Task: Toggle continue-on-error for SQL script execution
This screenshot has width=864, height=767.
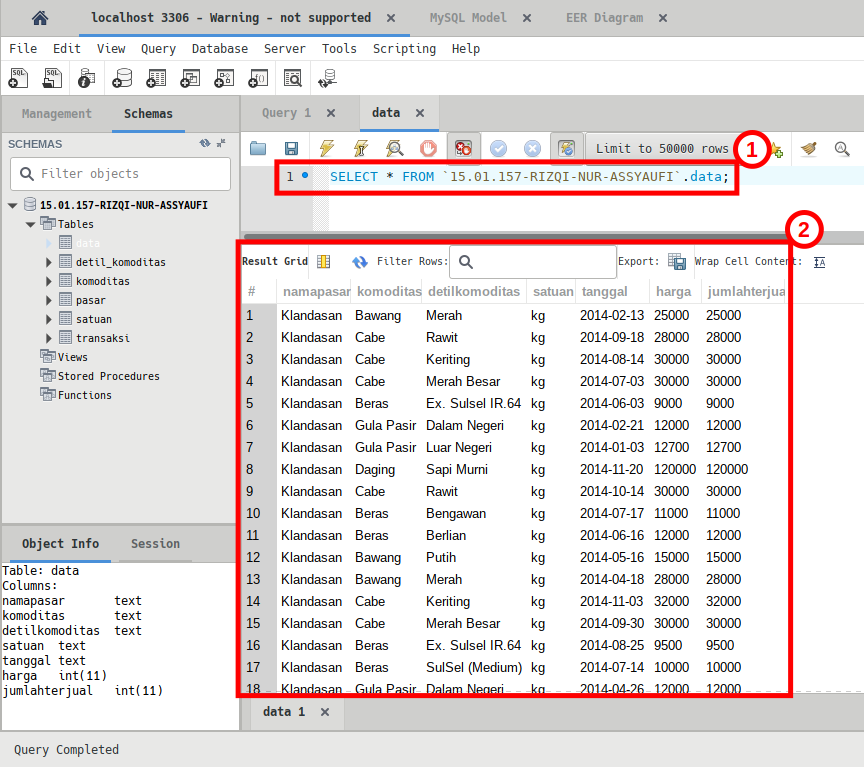Action: tap(463, 148)
